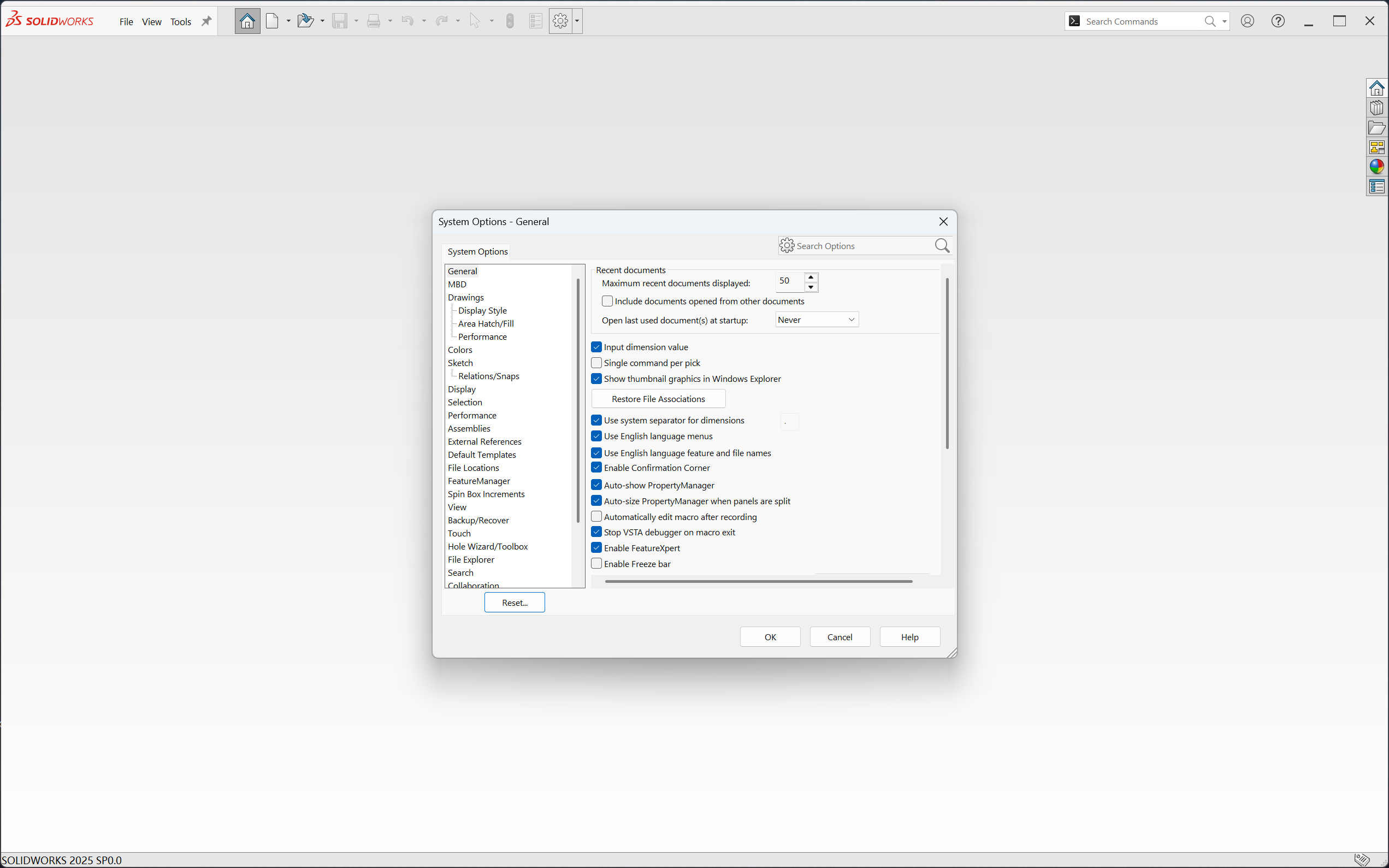Open the Tools menu

(x=180, y=22)
